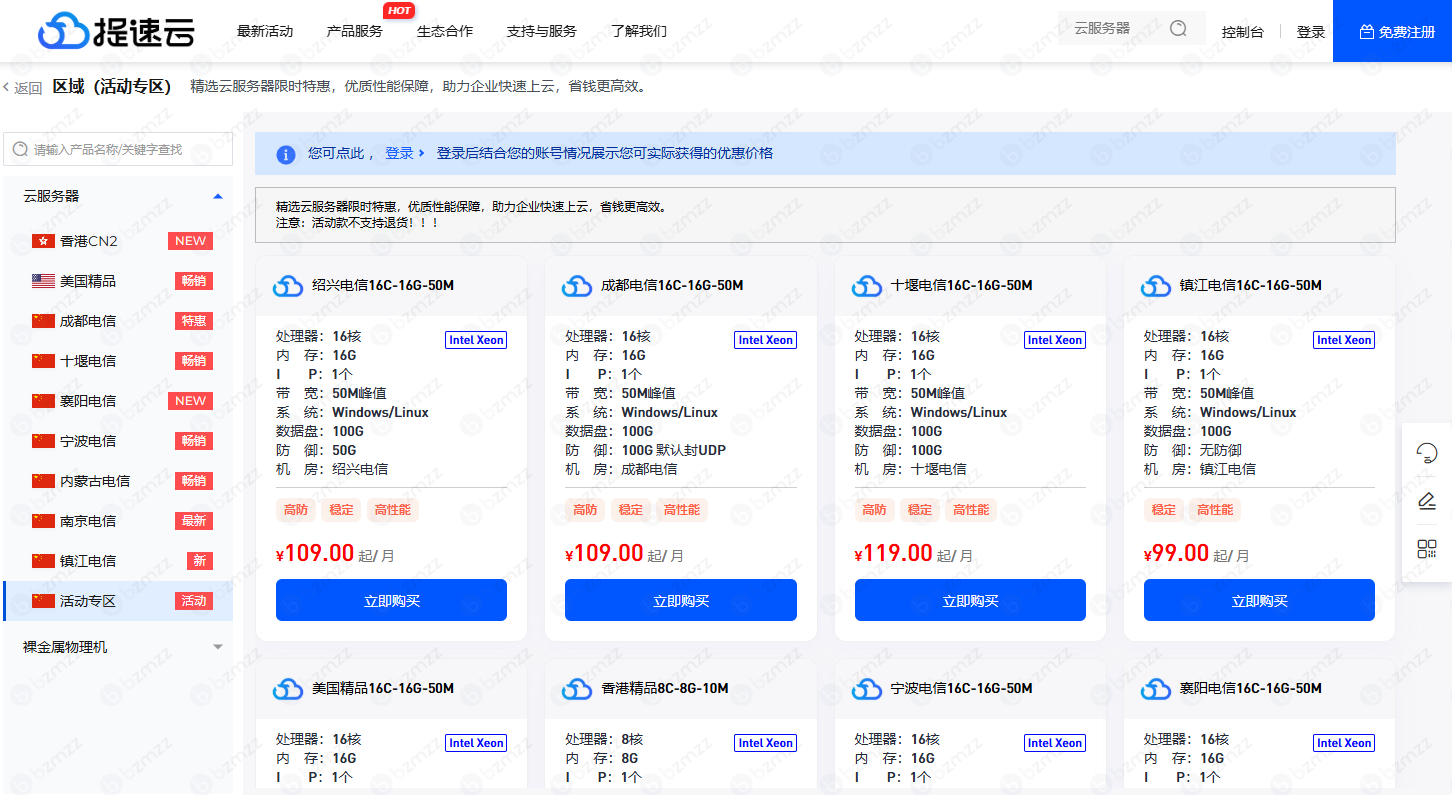Image resolution: width=1452 pixels, height=795 pixels.
Task: Click the cloud icon of 美国精品16C-16G-50M card
Action: (288, 689)
